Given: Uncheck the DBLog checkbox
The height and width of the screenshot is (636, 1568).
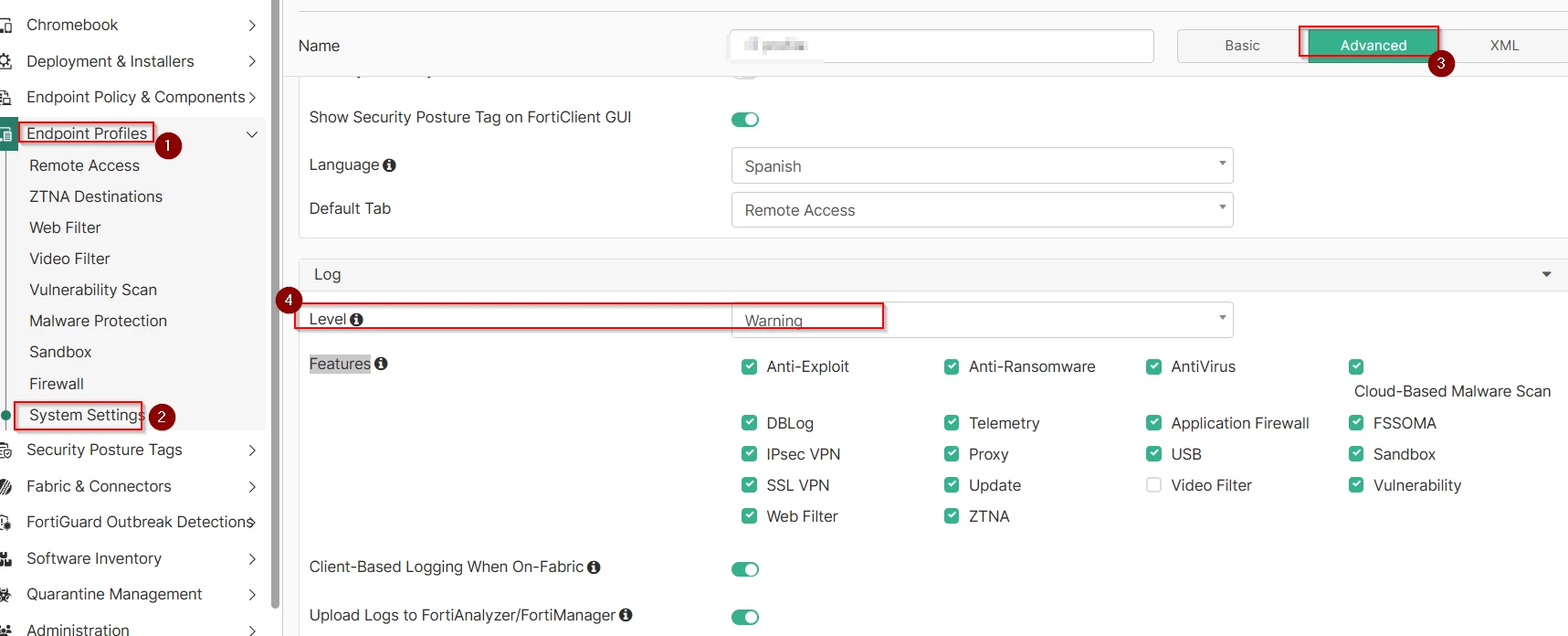Looking at the screenshot, I should tap(749, 423).
